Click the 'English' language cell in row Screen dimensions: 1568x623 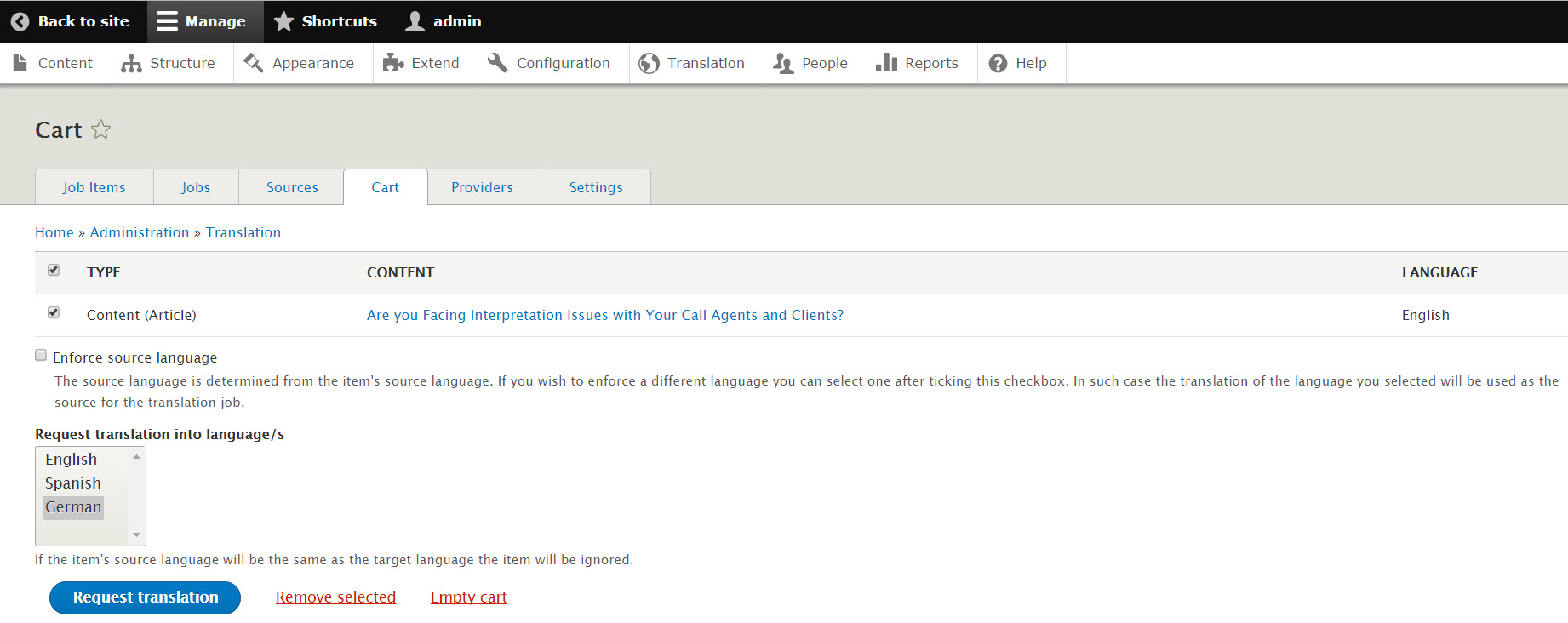(1426, 315)
